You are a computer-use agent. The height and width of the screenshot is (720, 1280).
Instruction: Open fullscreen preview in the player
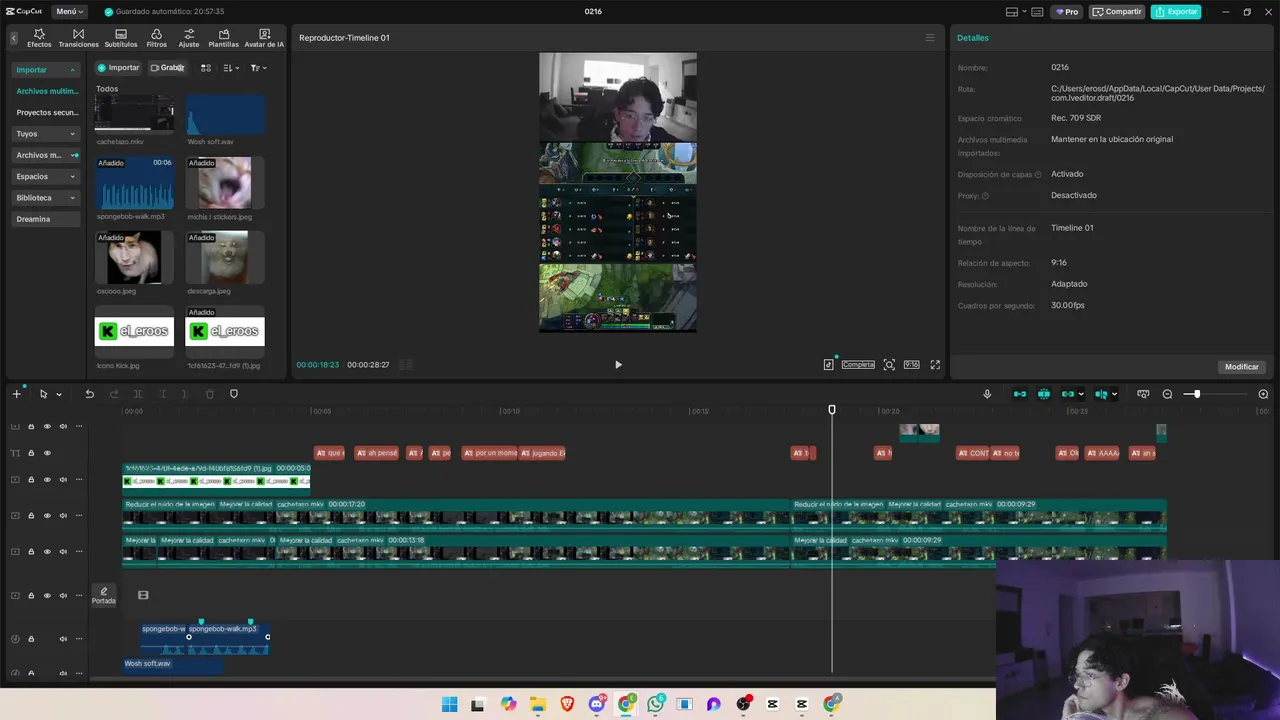[x=935, y=365]
